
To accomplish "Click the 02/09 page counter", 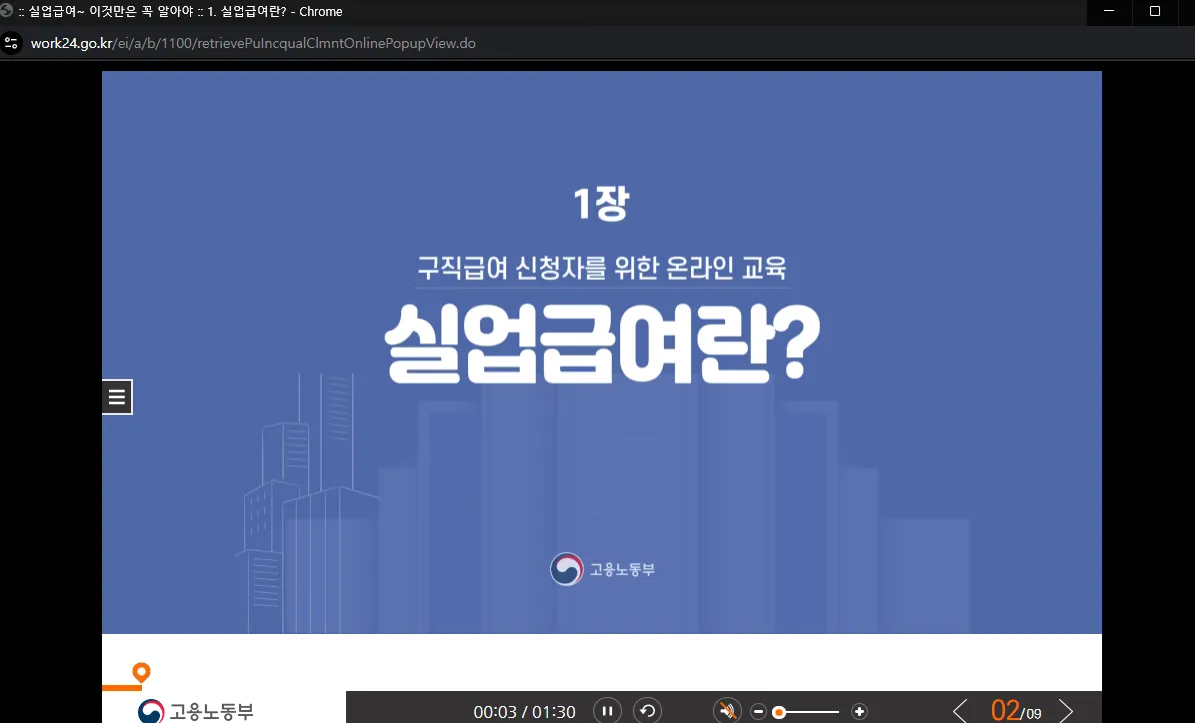I will (x=1016, y=711).
